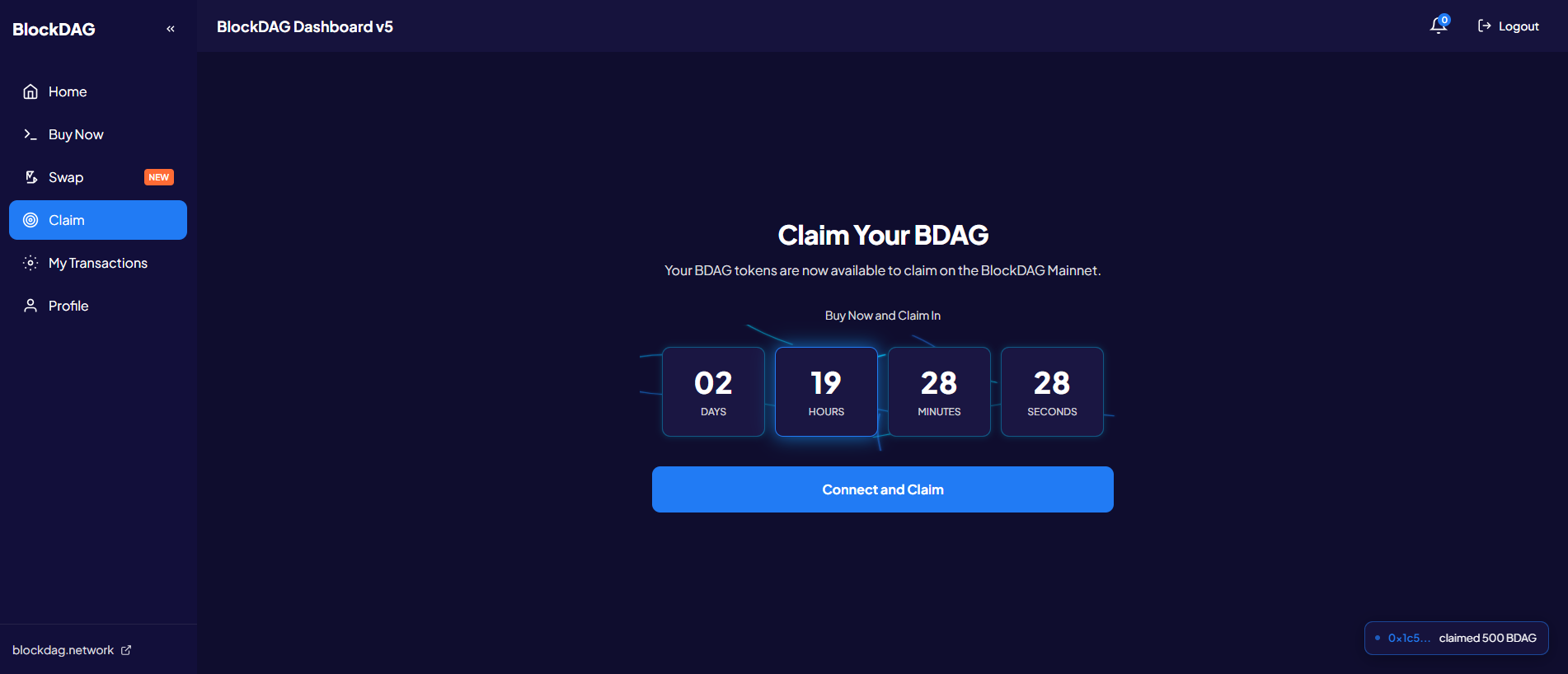Click the Logout text
The image size is (1568, 674).
coord(1519,26)
